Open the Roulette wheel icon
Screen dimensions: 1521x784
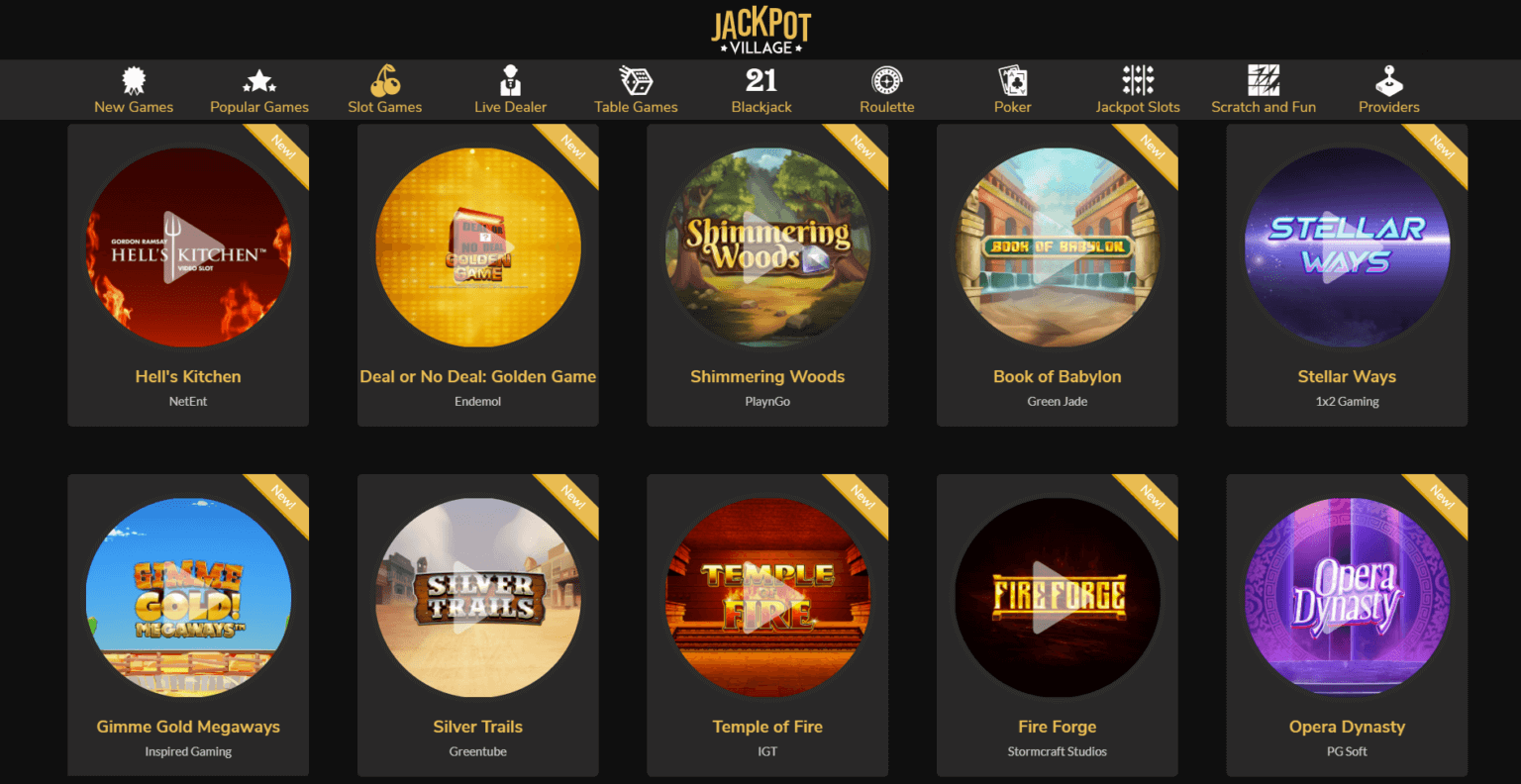pyautogui.click(x=887, y=80)
